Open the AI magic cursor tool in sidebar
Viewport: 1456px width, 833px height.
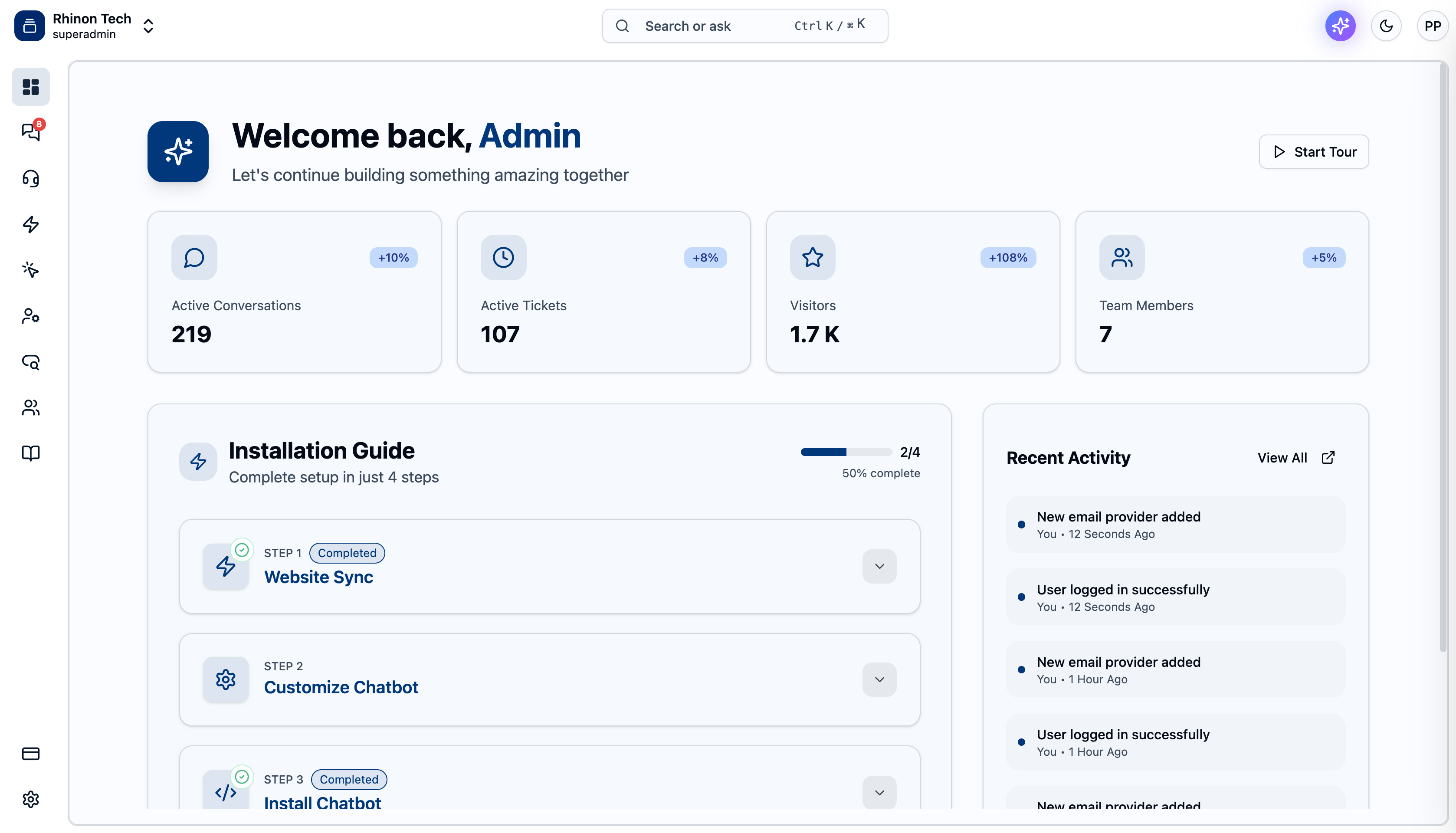[x=30, y=270]
